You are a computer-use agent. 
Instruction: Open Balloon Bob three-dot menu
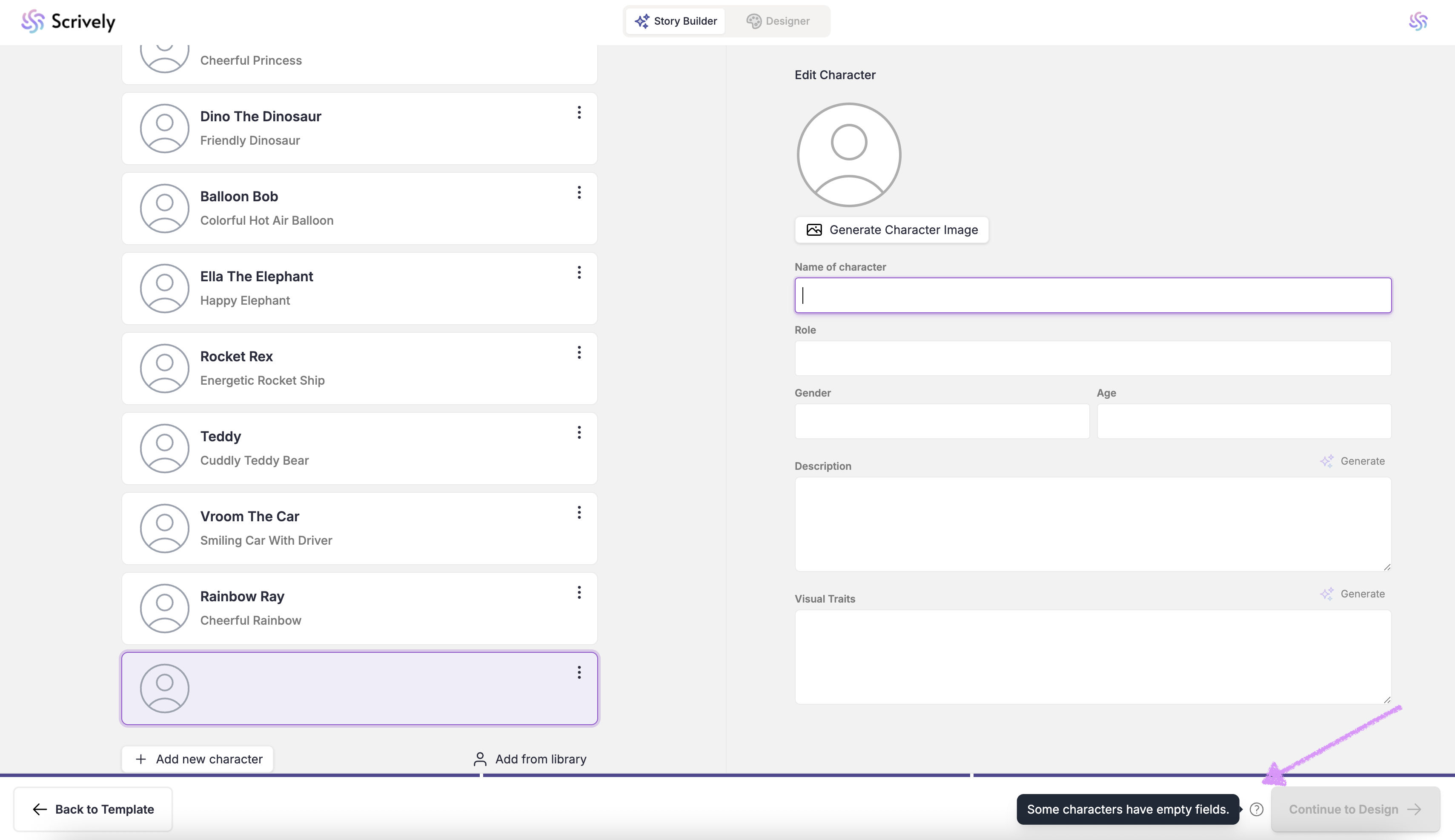click(x=579, y=193)
